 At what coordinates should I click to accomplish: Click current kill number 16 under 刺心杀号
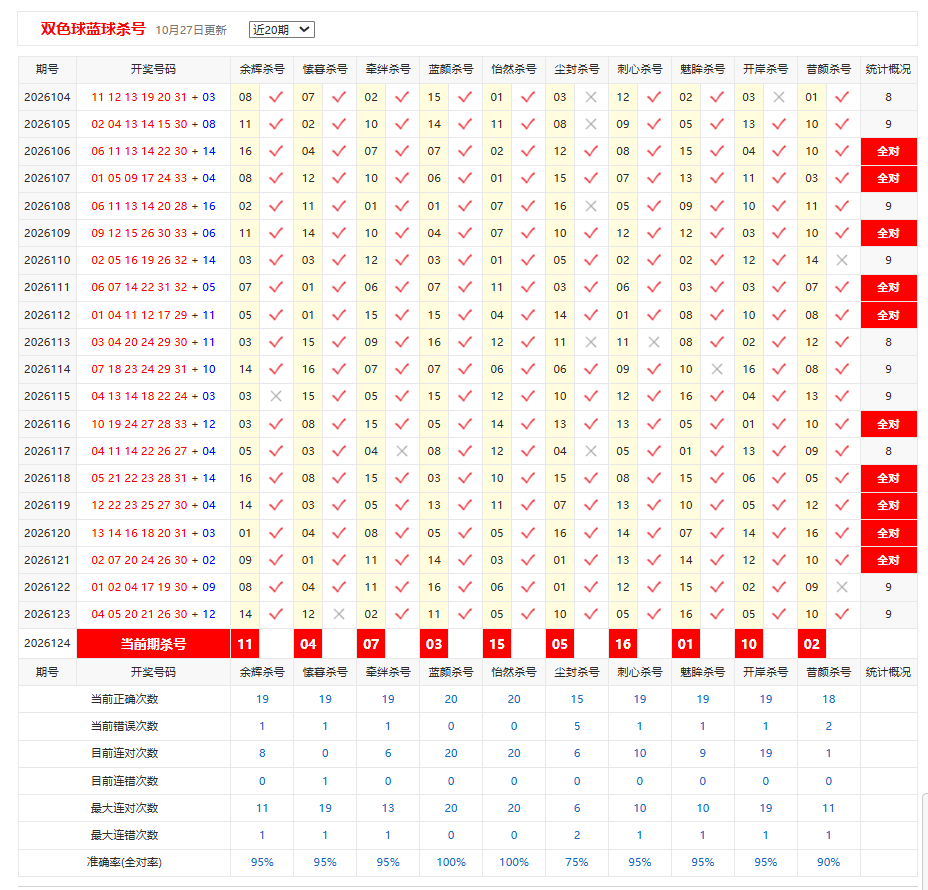click(x=623, y=644)
